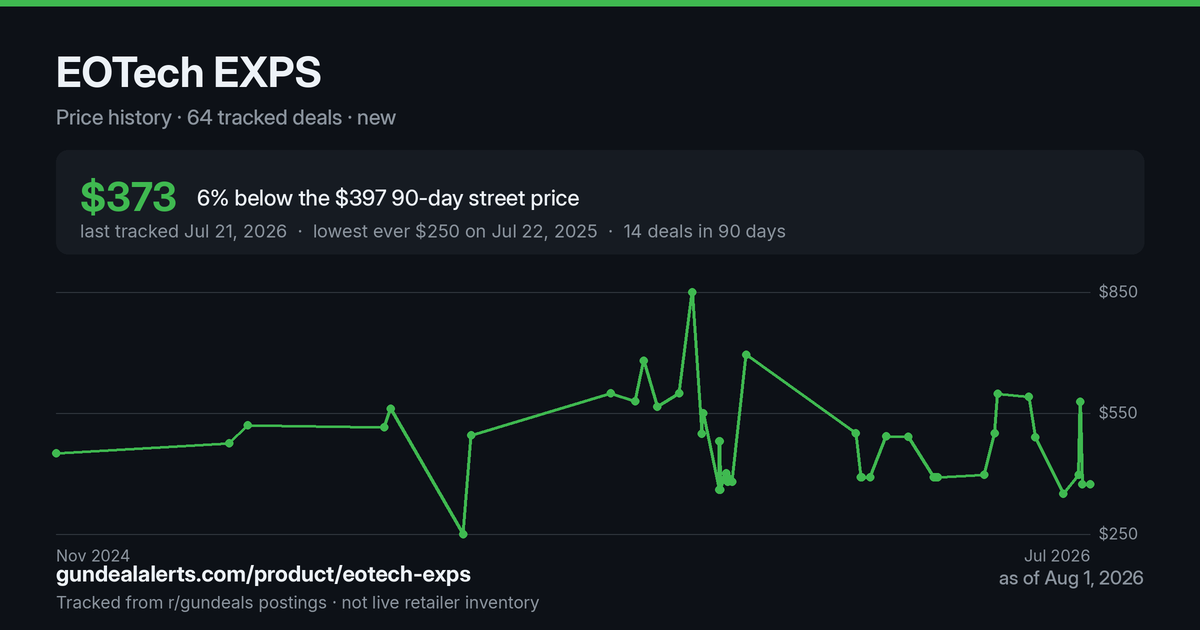The width and height of the screenshot is (1200, 630).
Task: Click the Nov 2024 date label
Action: click(x=93, y=555)
